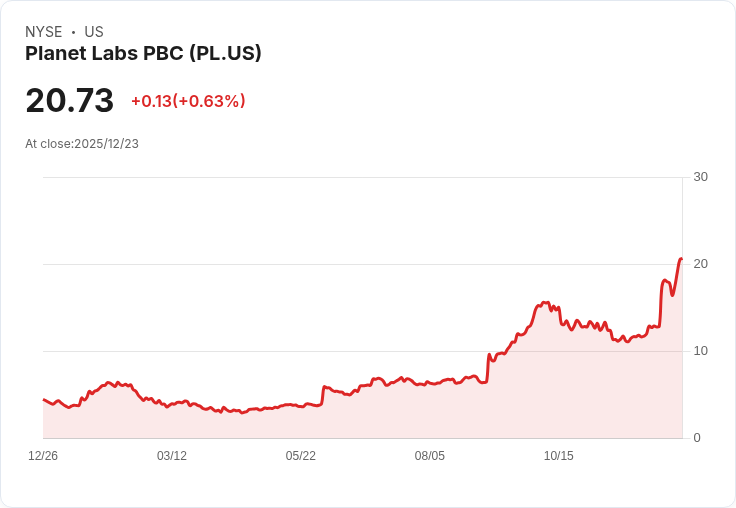
Task: Click the 12/26 x-axis date label
Action: click(x=43, y=456)
